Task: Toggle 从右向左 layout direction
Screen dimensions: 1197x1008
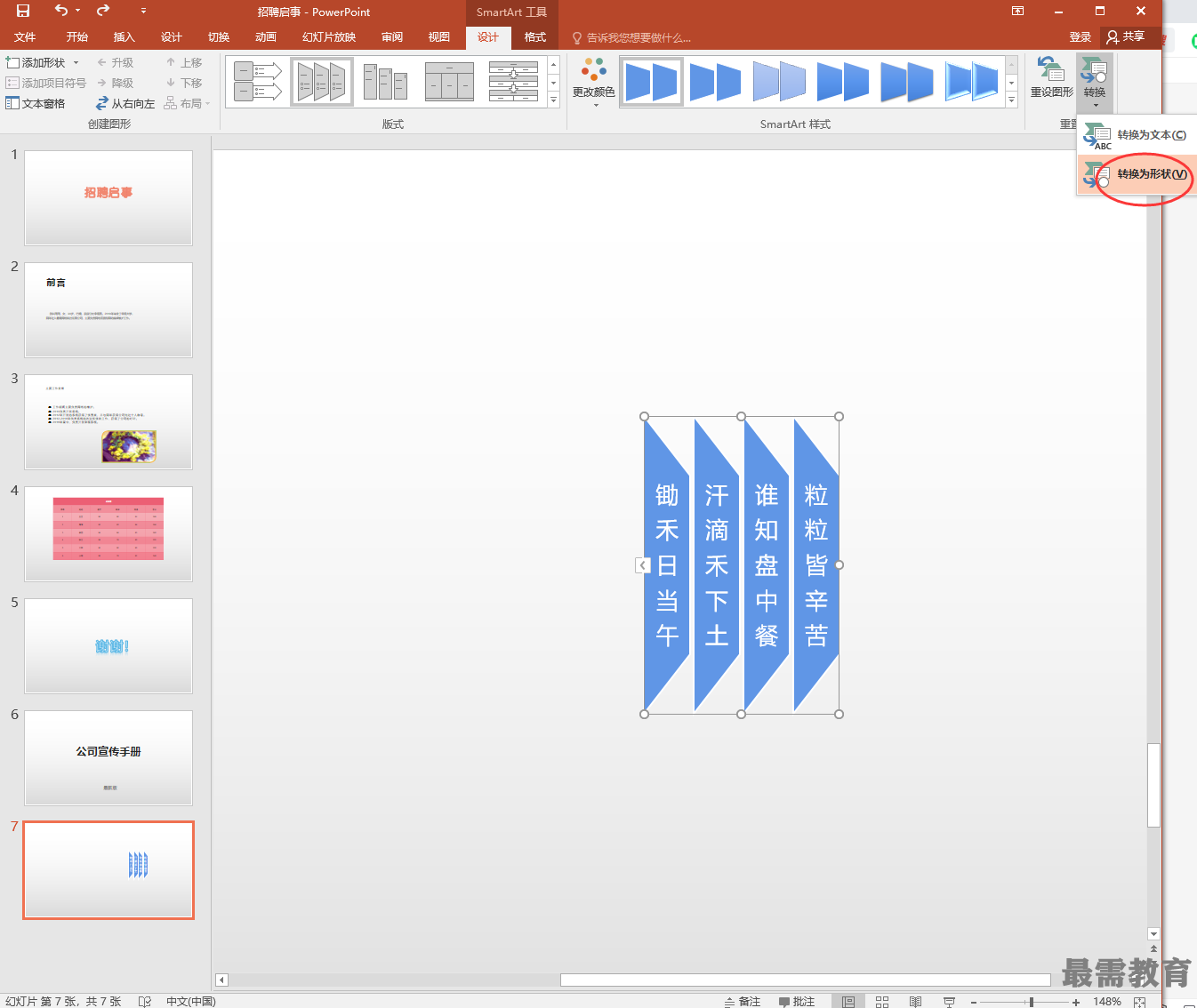Action: pyautogui.click(x=125, y=103)
